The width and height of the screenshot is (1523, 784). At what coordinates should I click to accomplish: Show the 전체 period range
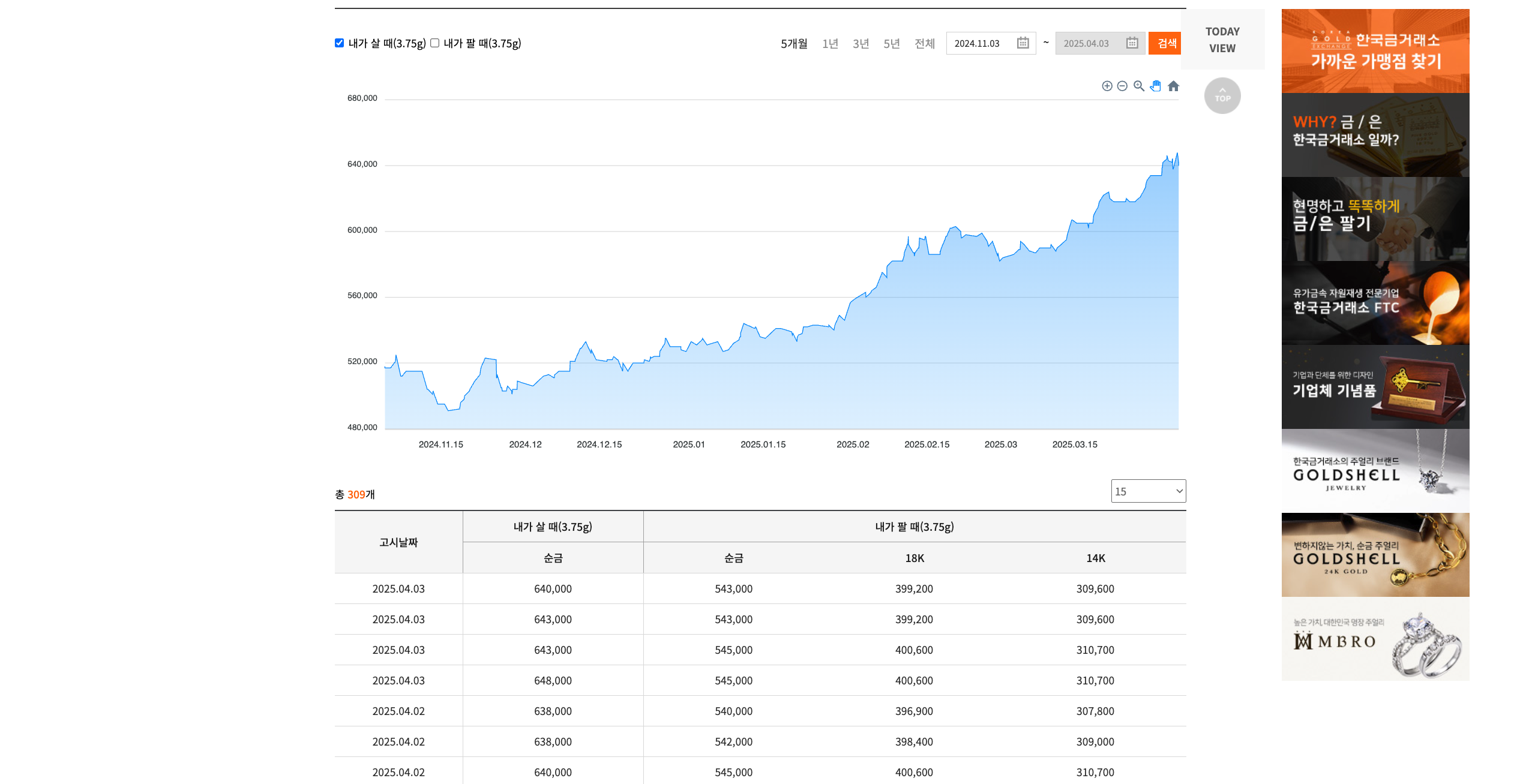click(924, 44)
